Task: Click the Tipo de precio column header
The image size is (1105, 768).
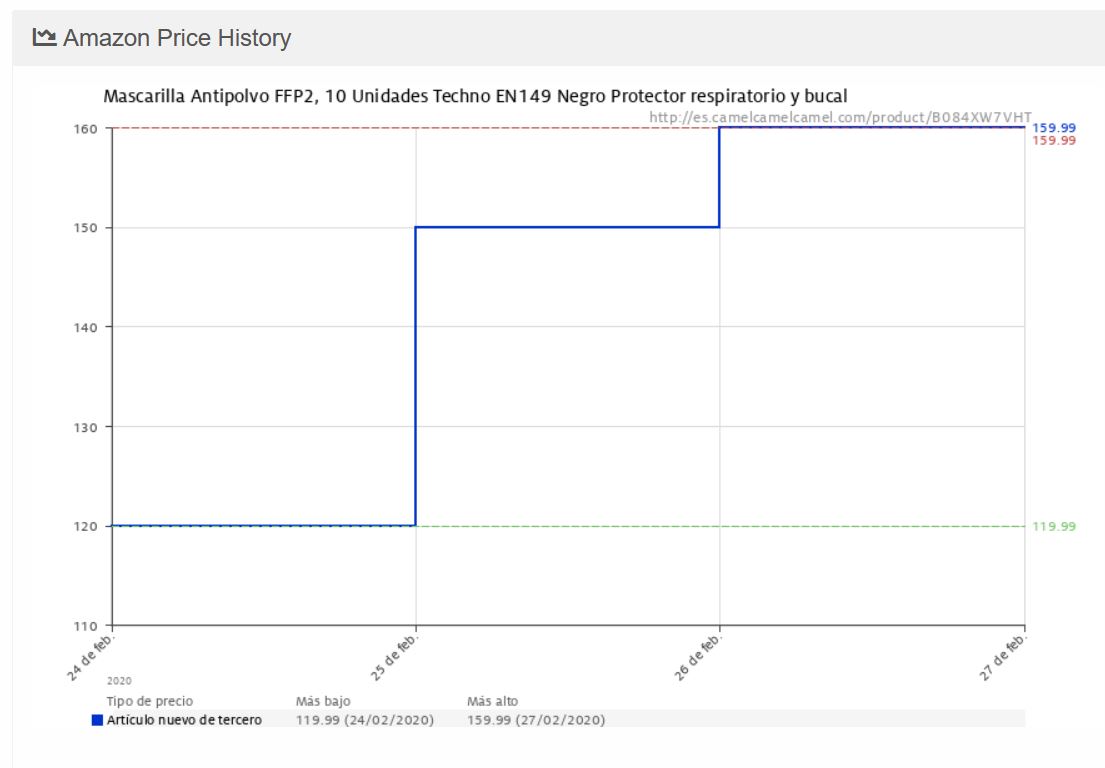Action: 149,701
